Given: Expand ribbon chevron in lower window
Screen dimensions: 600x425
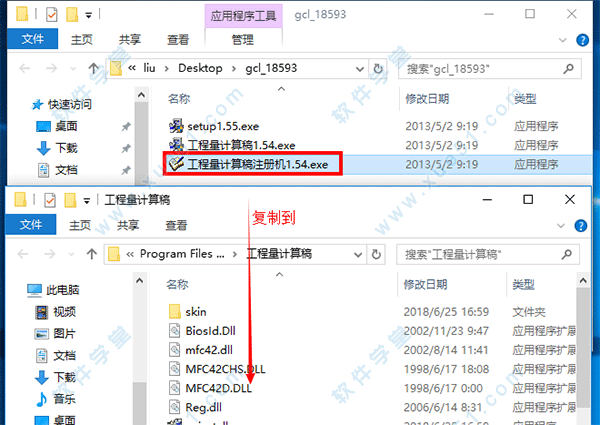Looking at the screenshot, I should (x=561, y=225).
